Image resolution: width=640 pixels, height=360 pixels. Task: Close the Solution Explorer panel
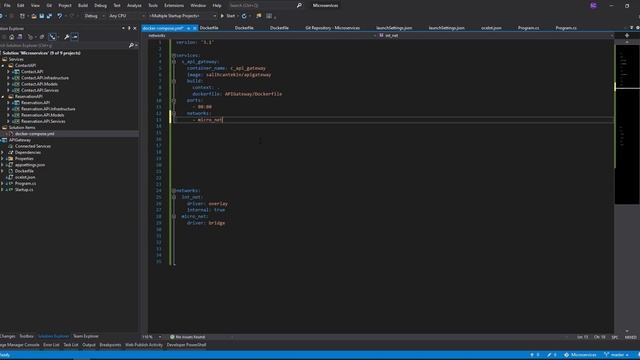[x=135, y=28]
